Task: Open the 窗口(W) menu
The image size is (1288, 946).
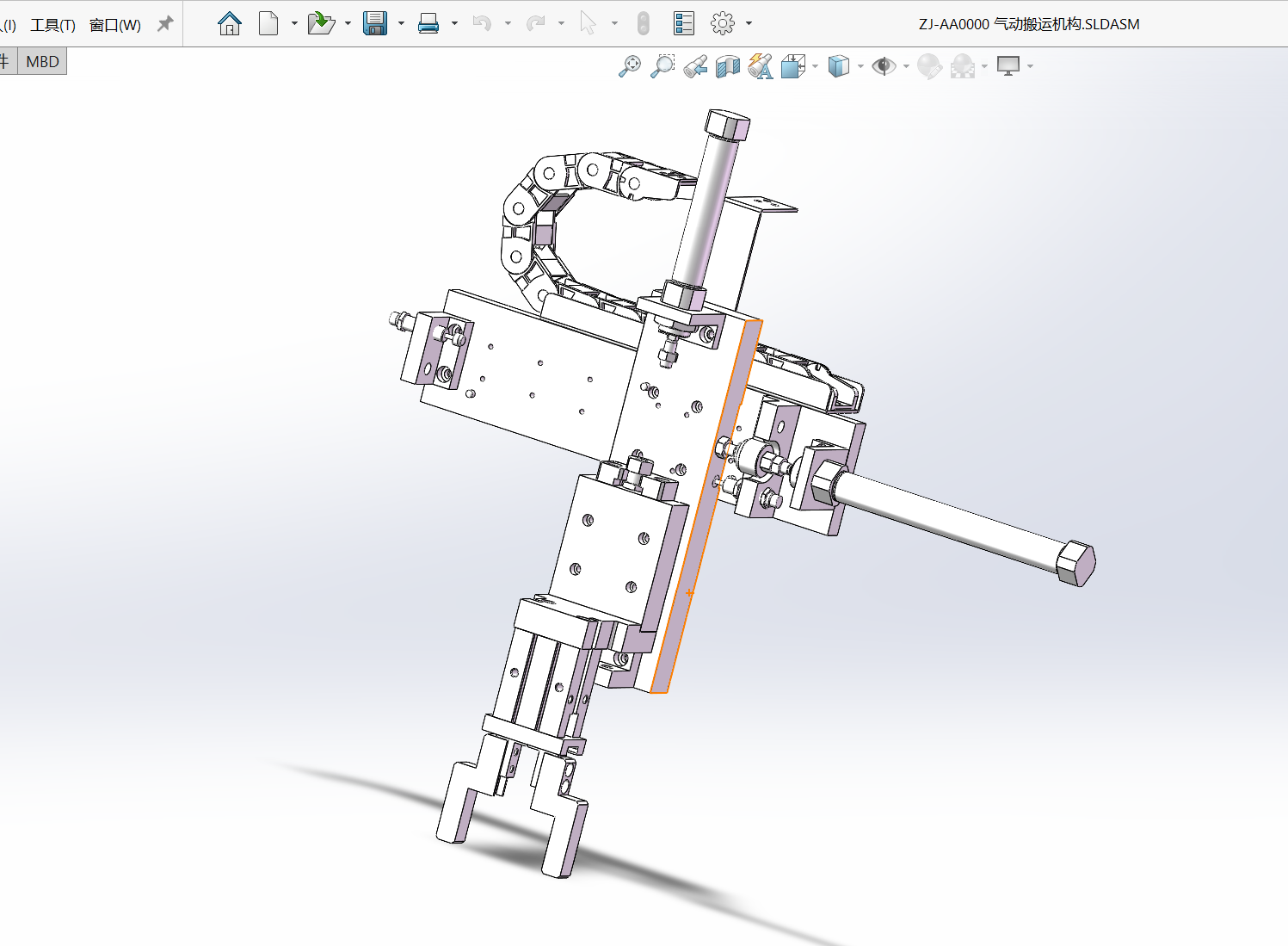Action: pyautogui.click(x=115, y=25)
